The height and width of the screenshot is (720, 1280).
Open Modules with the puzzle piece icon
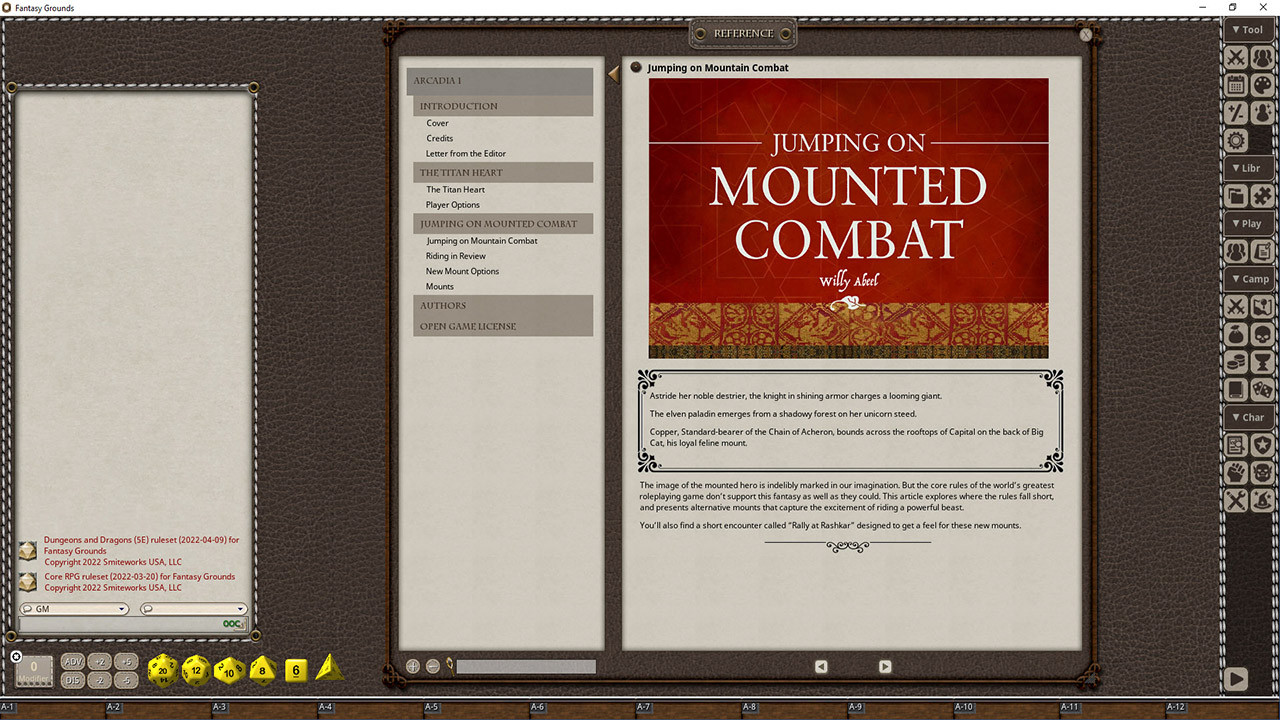[1263, 196]
